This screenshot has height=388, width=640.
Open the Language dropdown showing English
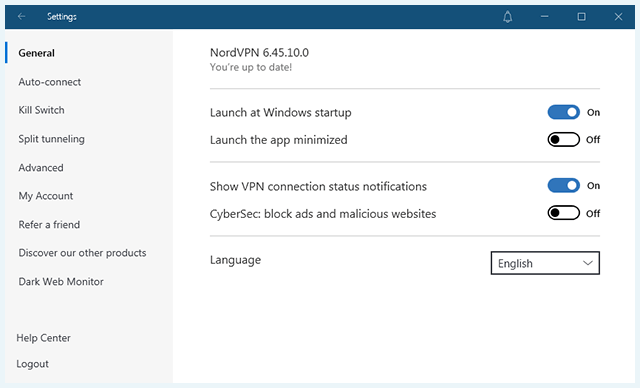click(545, 263)
